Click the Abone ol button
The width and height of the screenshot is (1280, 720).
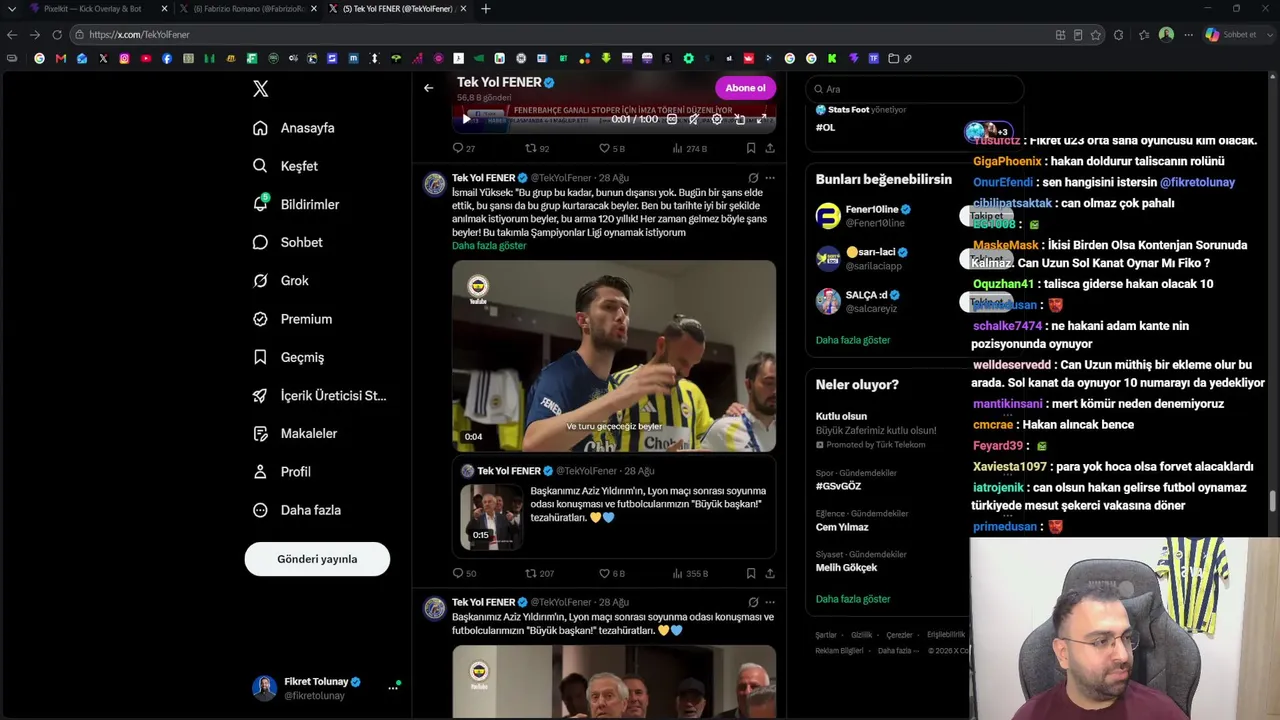click(745, 88)
